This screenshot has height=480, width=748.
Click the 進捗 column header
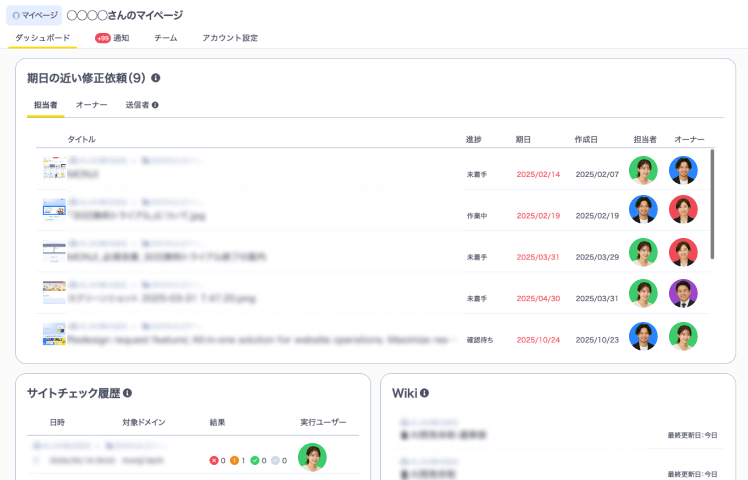[474, 139]
